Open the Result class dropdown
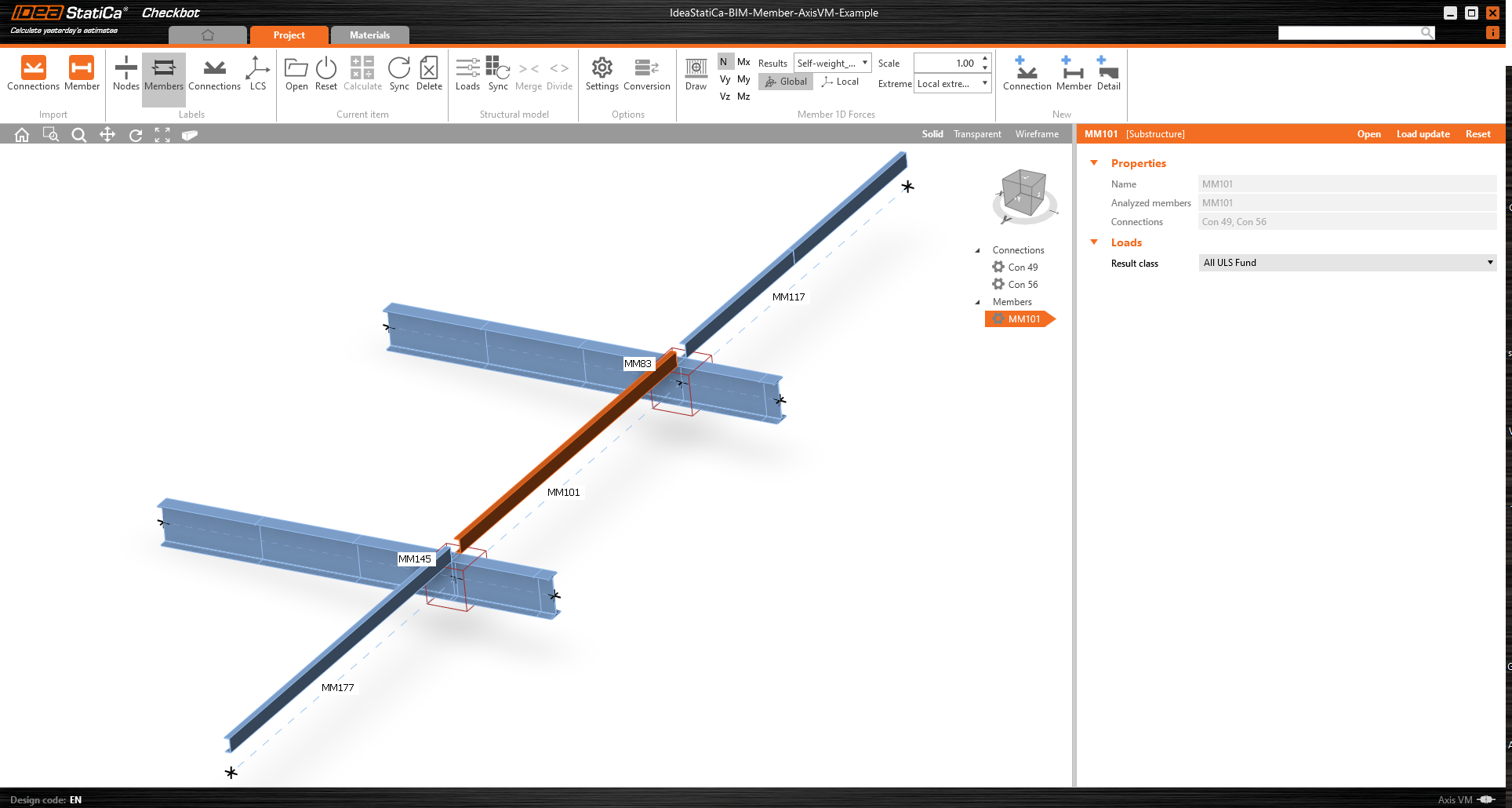This screenshot has height=808, width=1512. coord(1347,263)
